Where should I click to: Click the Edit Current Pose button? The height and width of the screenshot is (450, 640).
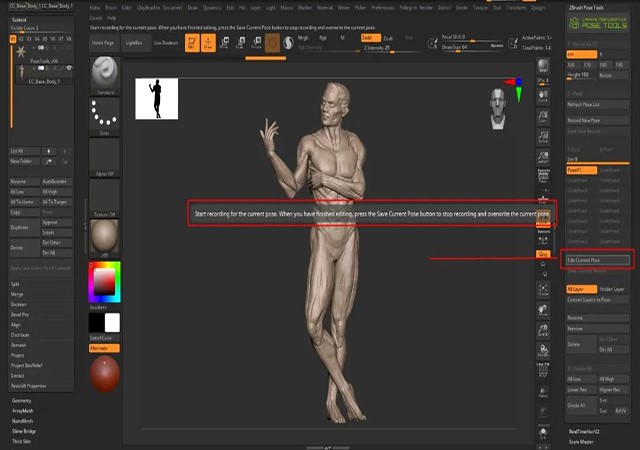pyautogui.click(x=598, y=260)
